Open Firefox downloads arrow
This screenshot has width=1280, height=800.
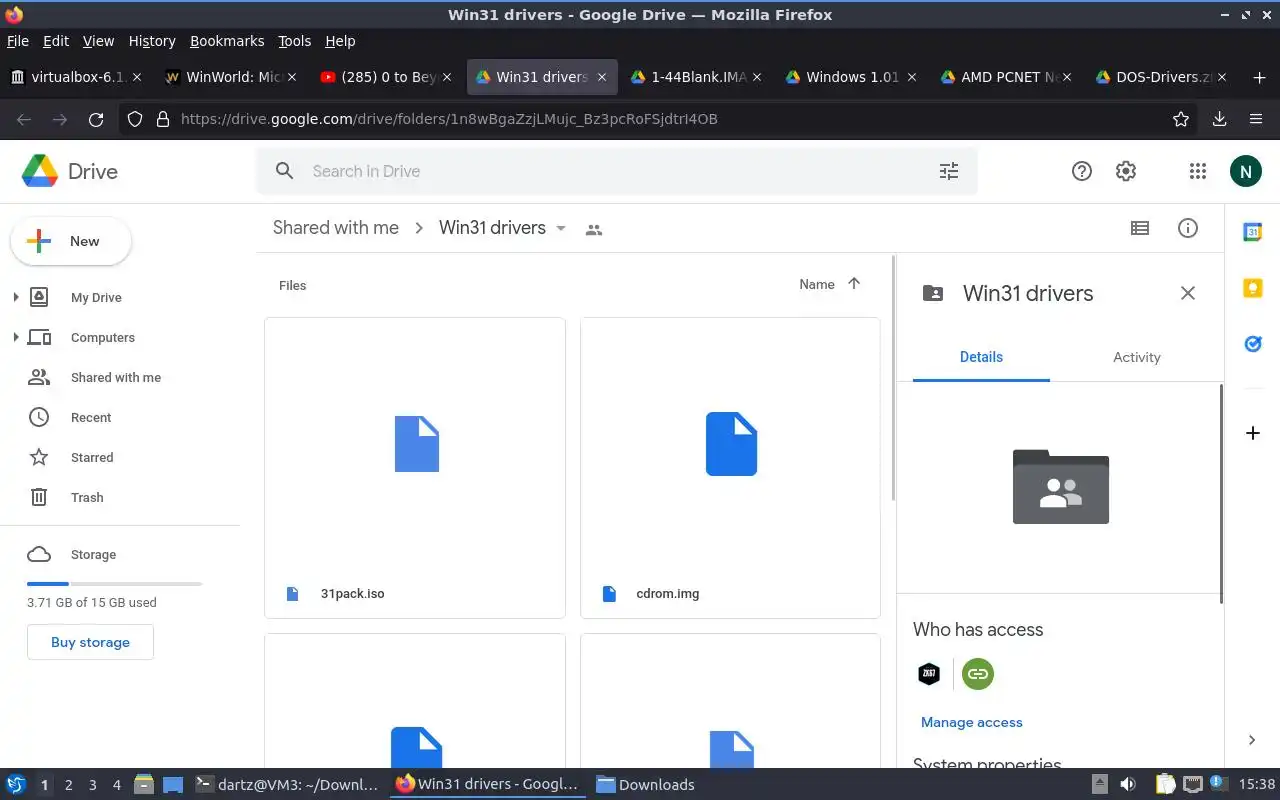(x=1219, y=119)
